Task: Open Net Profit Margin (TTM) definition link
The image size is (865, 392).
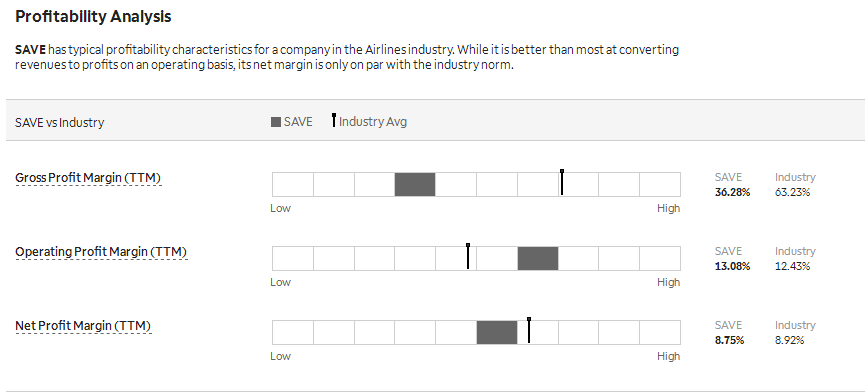Action: [83, 326]
